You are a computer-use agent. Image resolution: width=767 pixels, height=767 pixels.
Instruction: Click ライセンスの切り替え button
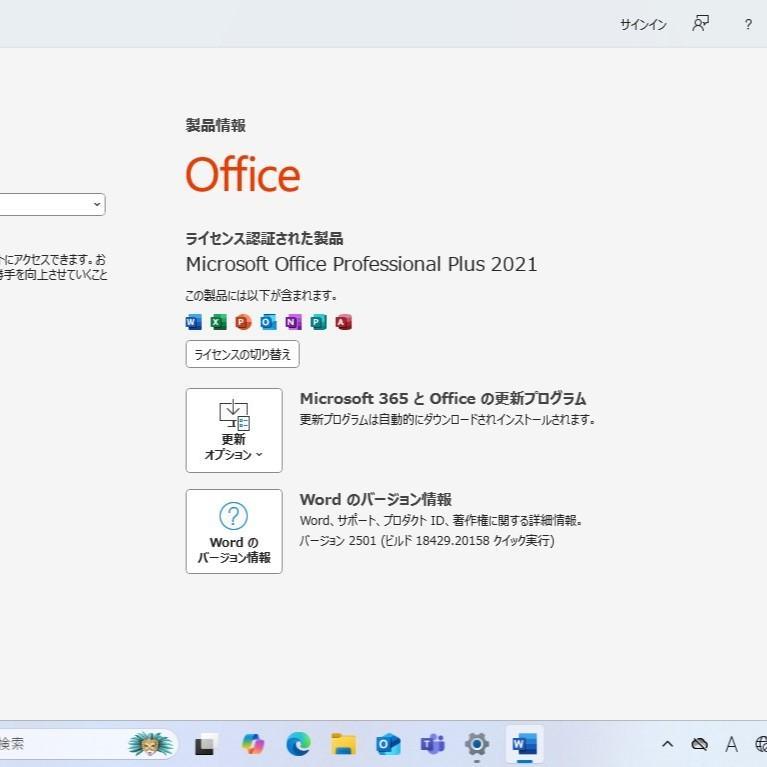coord(243,354)
